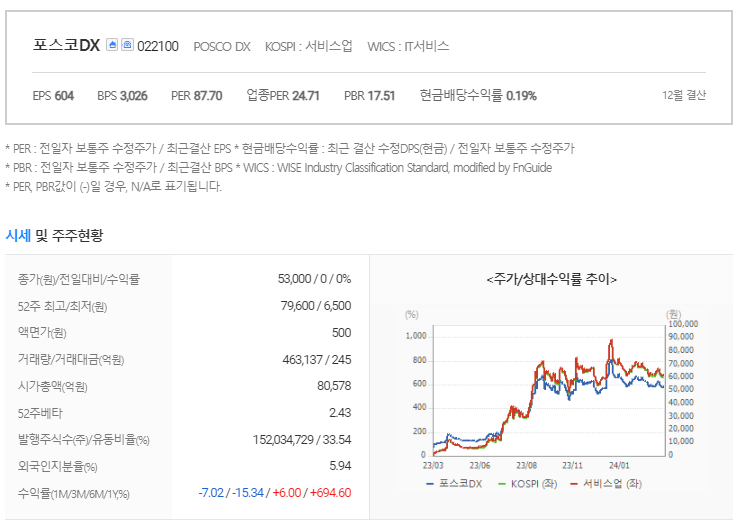Select the 포스코DX company name heading
This screenshot has height=522, width=740.
67,46
